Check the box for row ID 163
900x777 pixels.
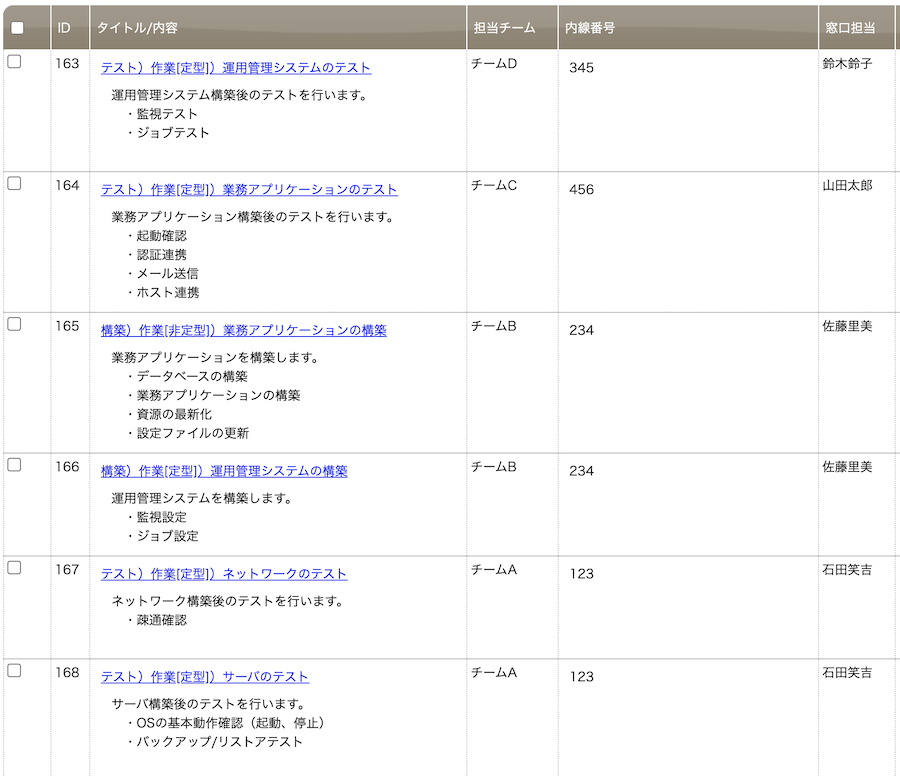(x=14, y=61)
